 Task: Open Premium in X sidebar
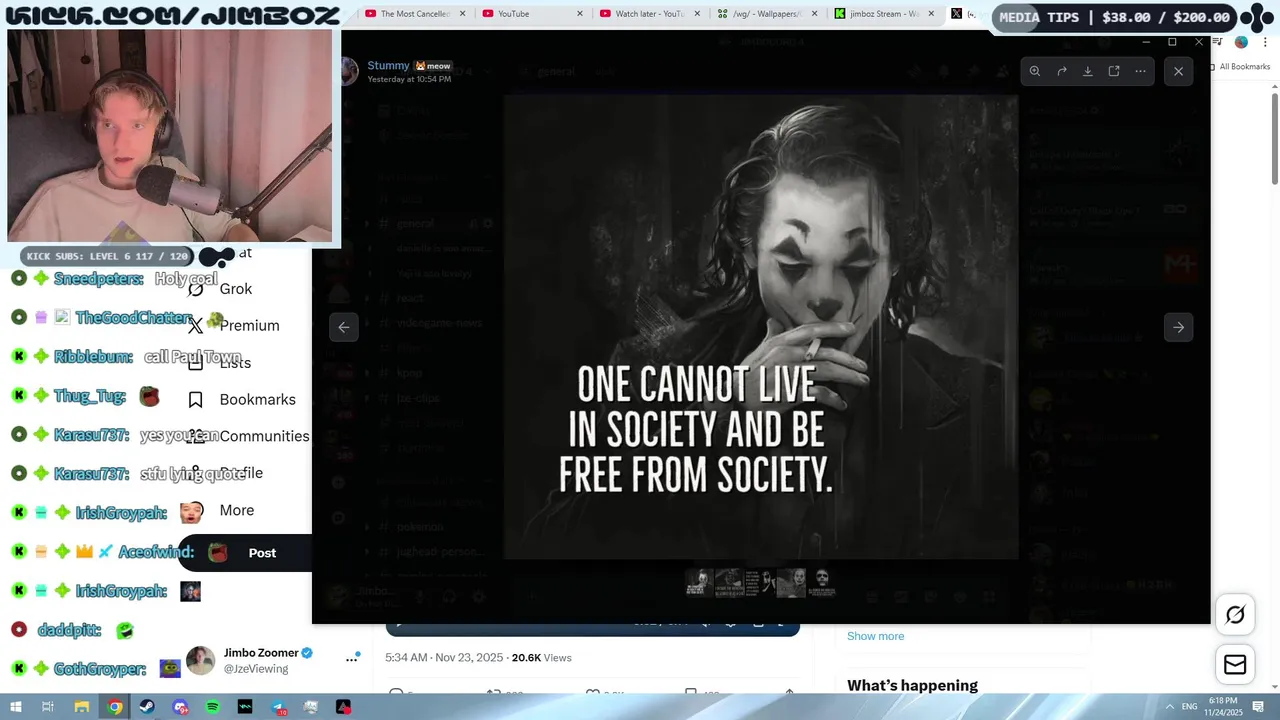[249, 326]
